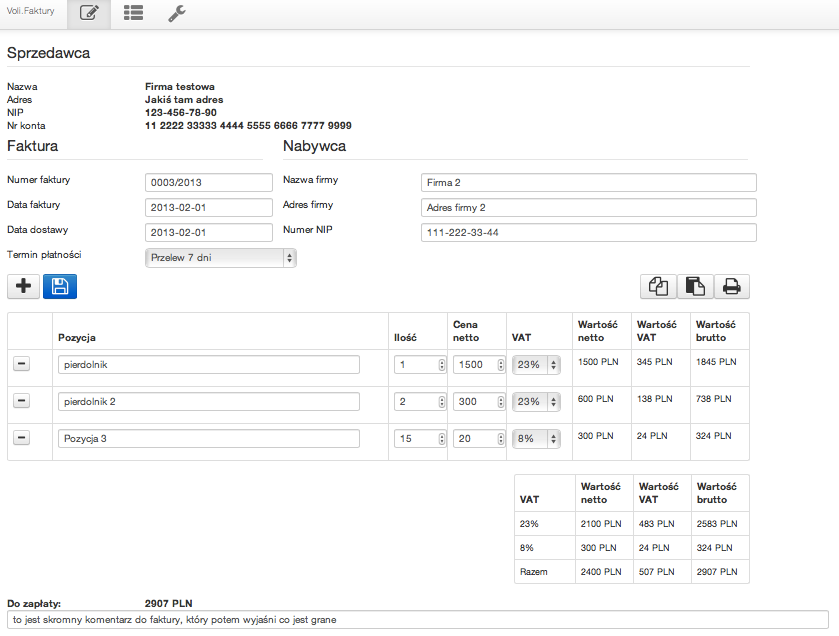Click the '2100 PLN' summary net cell
The width and height of the screenshot is (839, 636).
601,524
